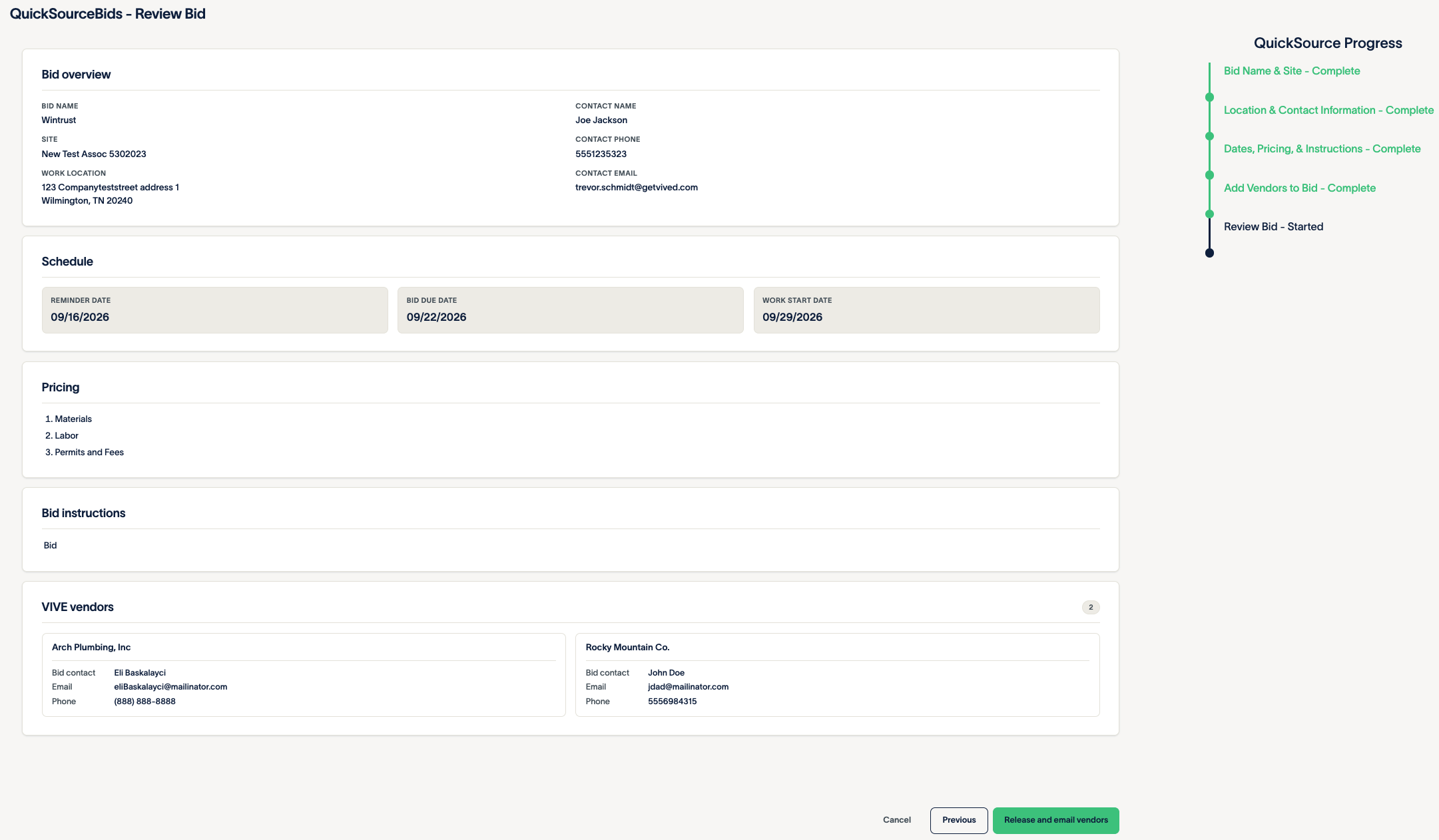Image resolution: width=1439 pixels, height=840 pixels.
Task: Click contact phone 5551235323
Action: click(601, 154)
